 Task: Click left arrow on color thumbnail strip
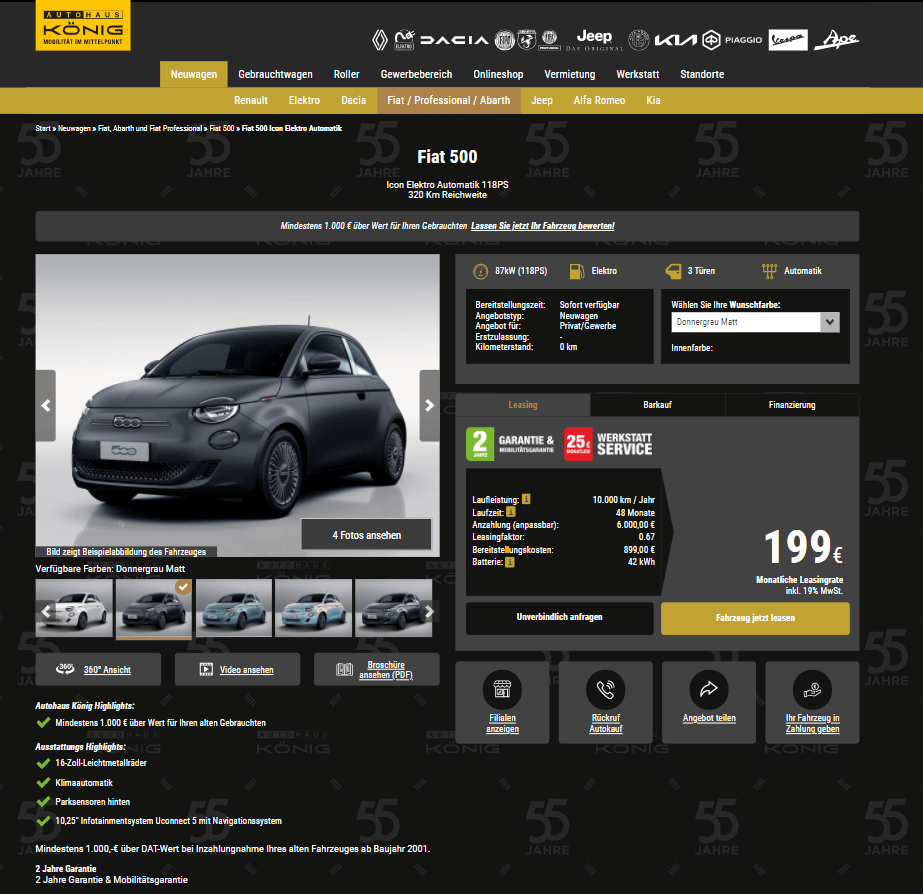(46, 611)
